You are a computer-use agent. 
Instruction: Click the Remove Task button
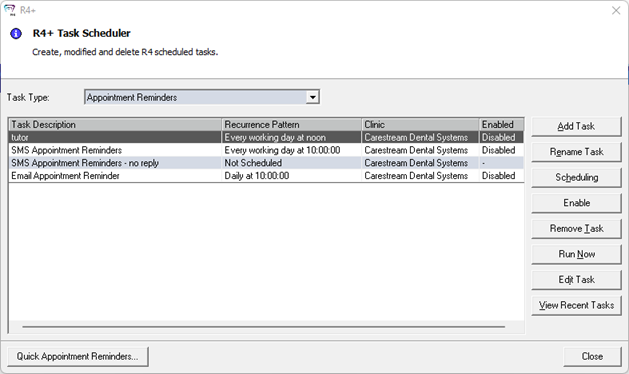(576, 229)
